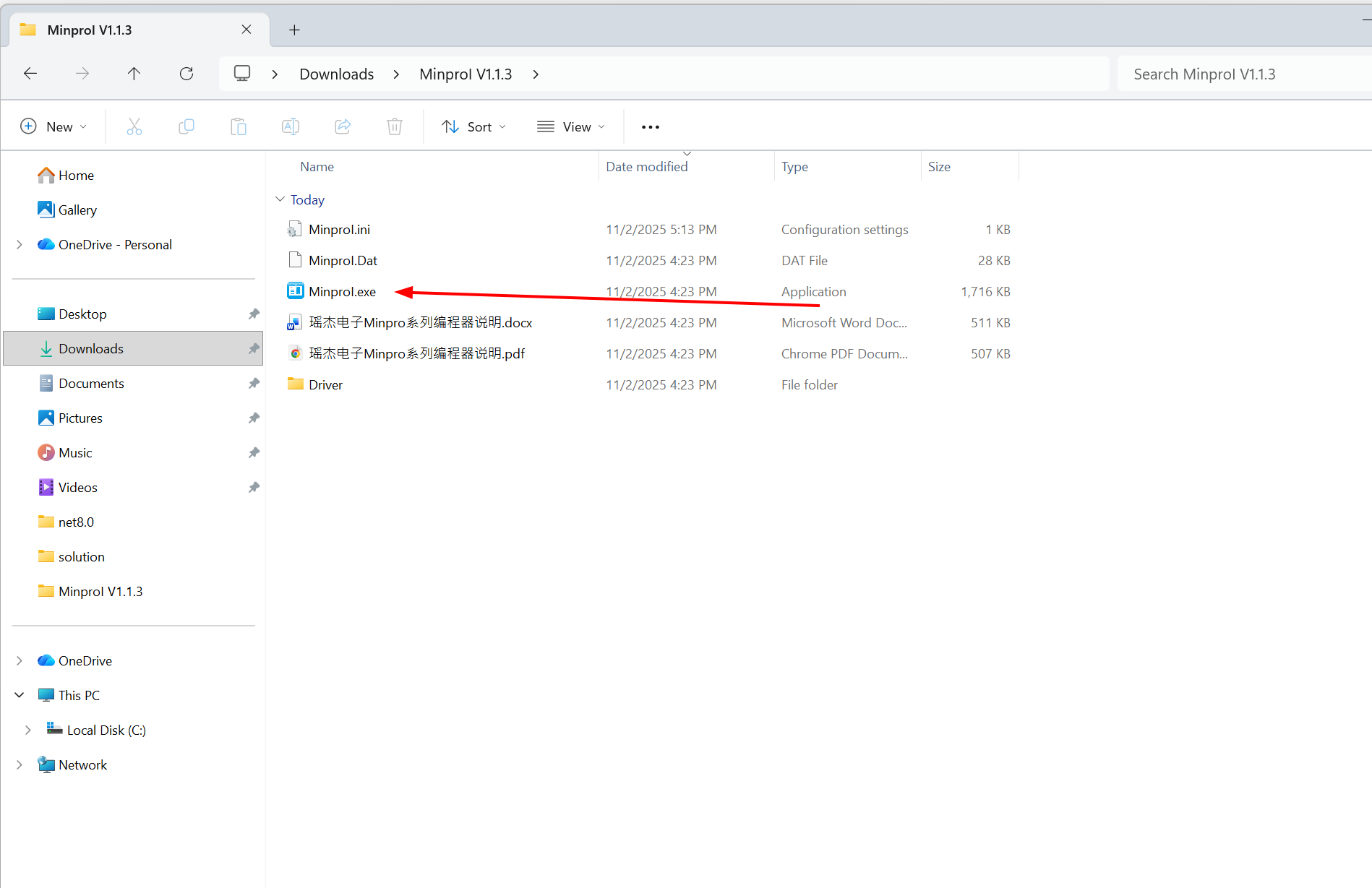Expand the OneDrive tree node
Viewport: 1372px width, 888px height.
click(x=20, y=661)
